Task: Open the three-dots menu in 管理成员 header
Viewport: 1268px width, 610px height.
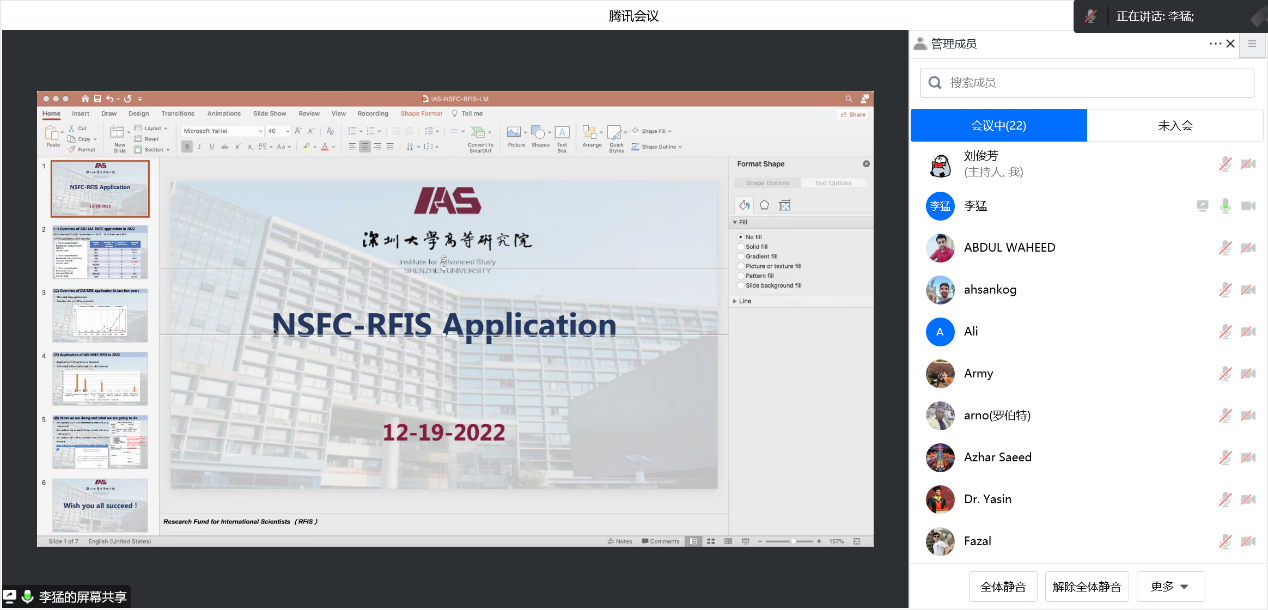Action: point(1215,44)
